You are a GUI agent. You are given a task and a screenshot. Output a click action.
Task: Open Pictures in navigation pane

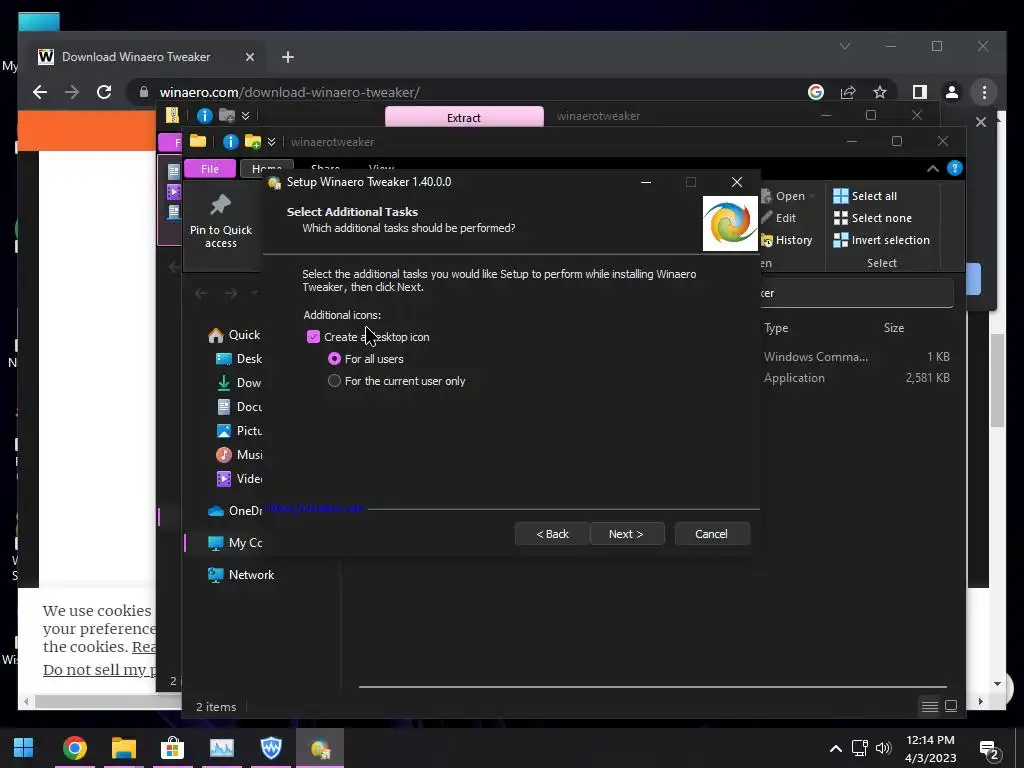pos(238,431)
